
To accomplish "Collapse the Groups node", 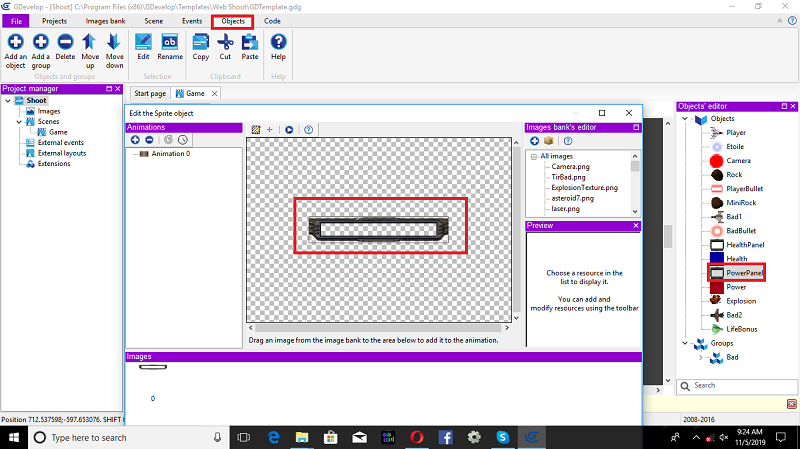I will tap(685, 343).
